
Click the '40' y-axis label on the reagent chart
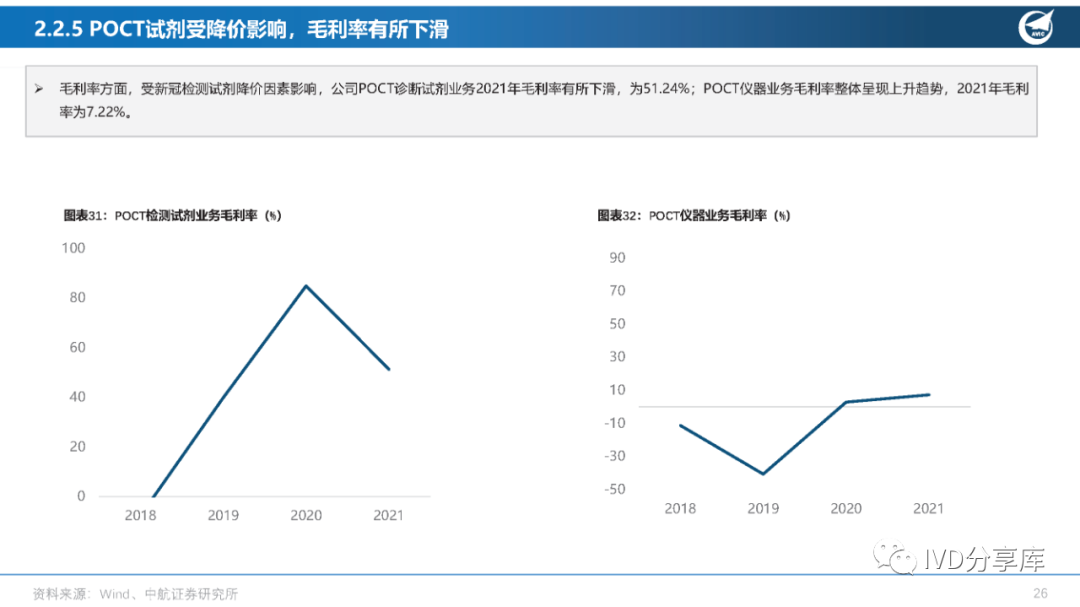77,397
